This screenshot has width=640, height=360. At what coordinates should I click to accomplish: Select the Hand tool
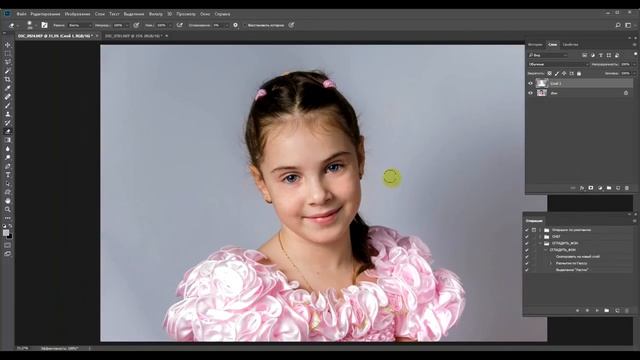coord(7,201)
